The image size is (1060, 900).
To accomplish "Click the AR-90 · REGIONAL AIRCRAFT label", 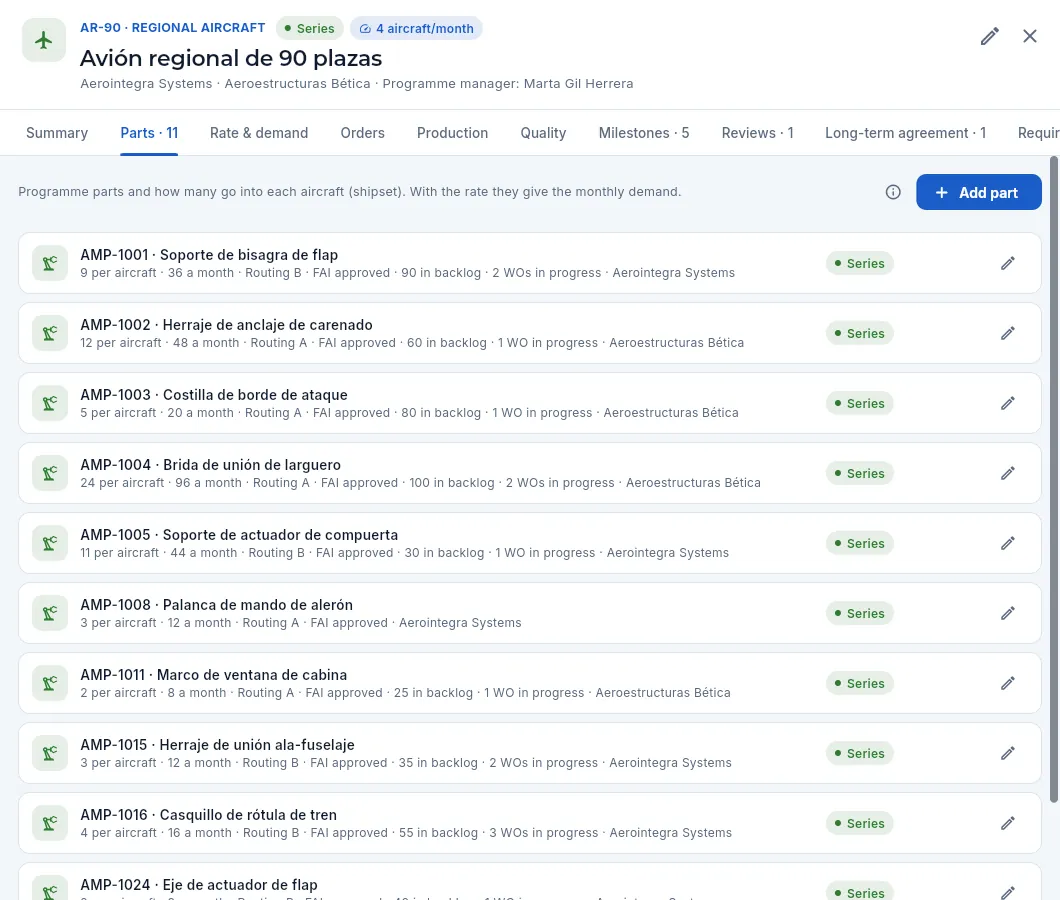I will (x=172, y=28).
